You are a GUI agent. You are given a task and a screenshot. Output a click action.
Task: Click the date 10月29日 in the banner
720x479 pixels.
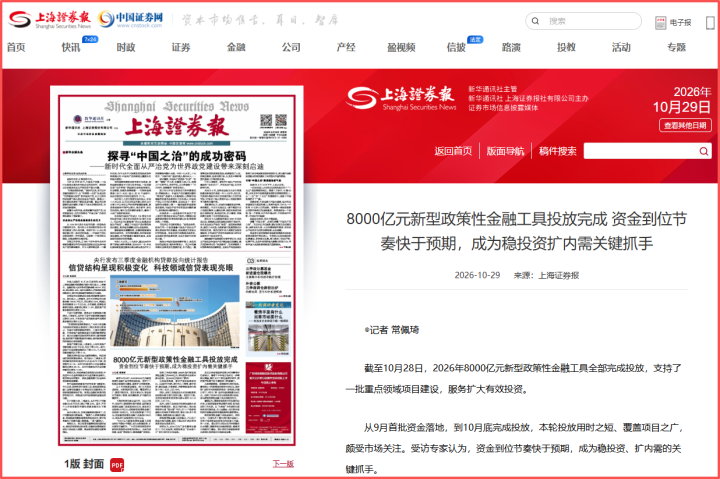click(x=681, y=107)
